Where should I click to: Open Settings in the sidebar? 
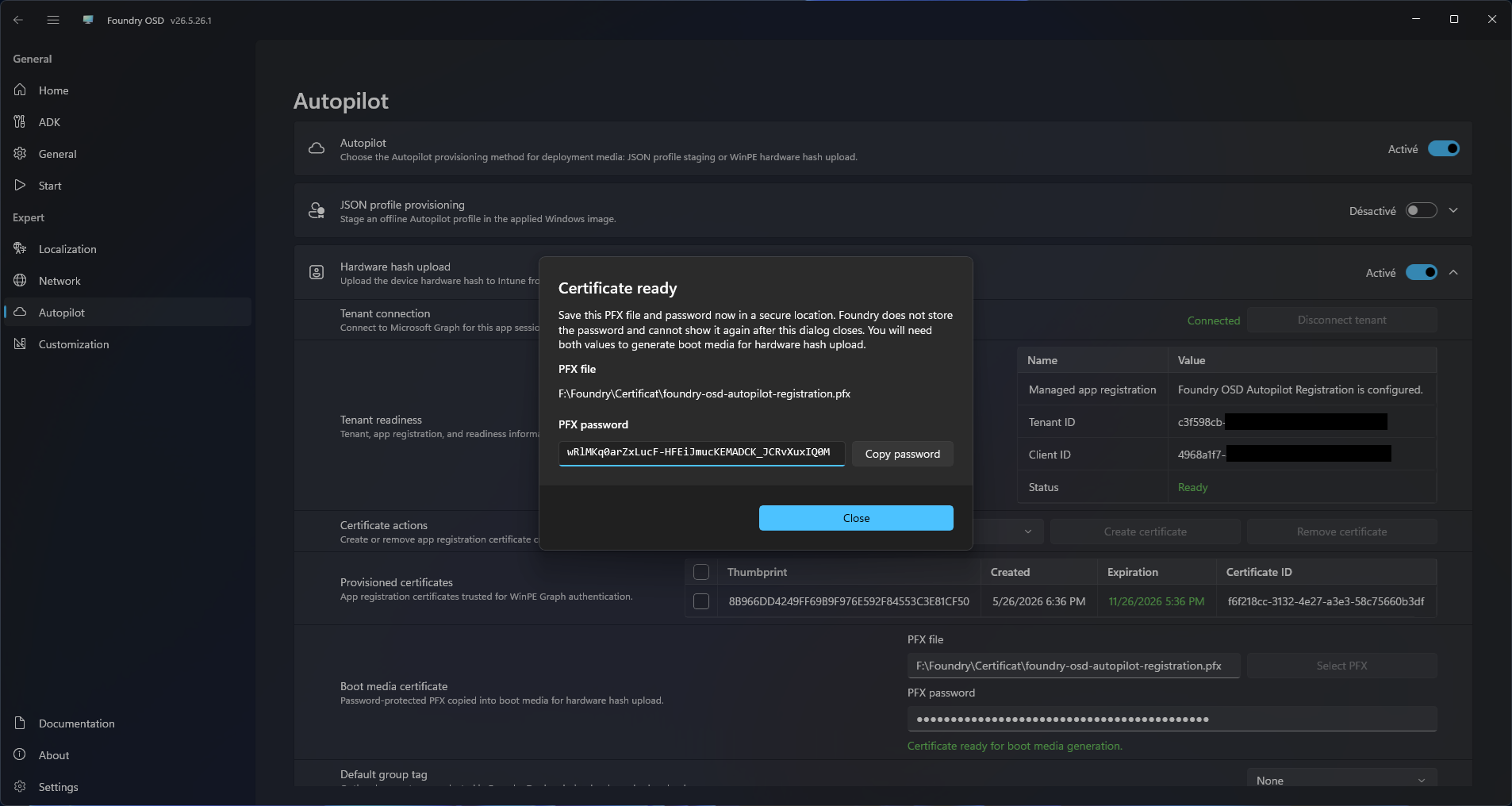coord(128,787)
